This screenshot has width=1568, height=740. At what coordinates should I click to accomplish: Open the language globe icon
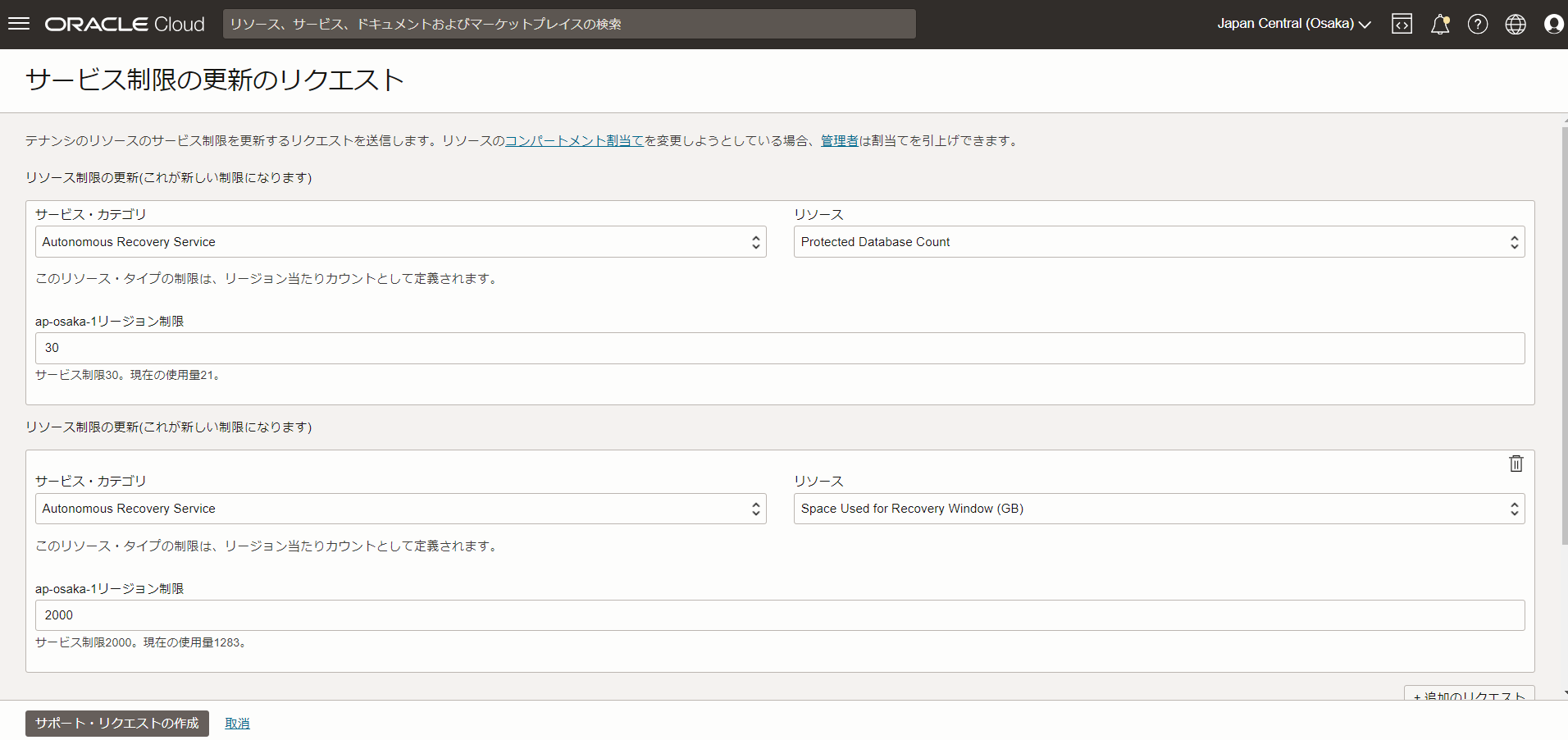1515,25
